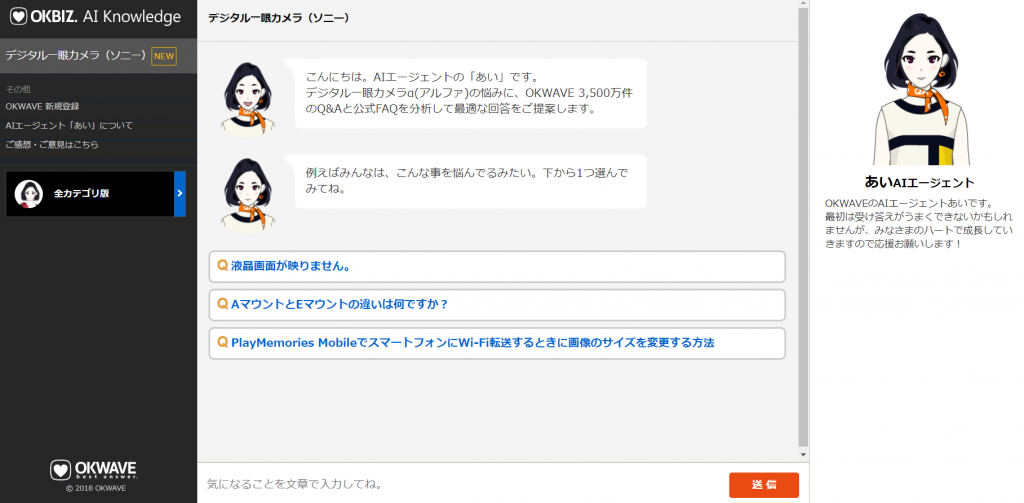This screenshot has width=1024, height=503.
Task: Click the large あい agent portrait
Action: coord(922,89)
